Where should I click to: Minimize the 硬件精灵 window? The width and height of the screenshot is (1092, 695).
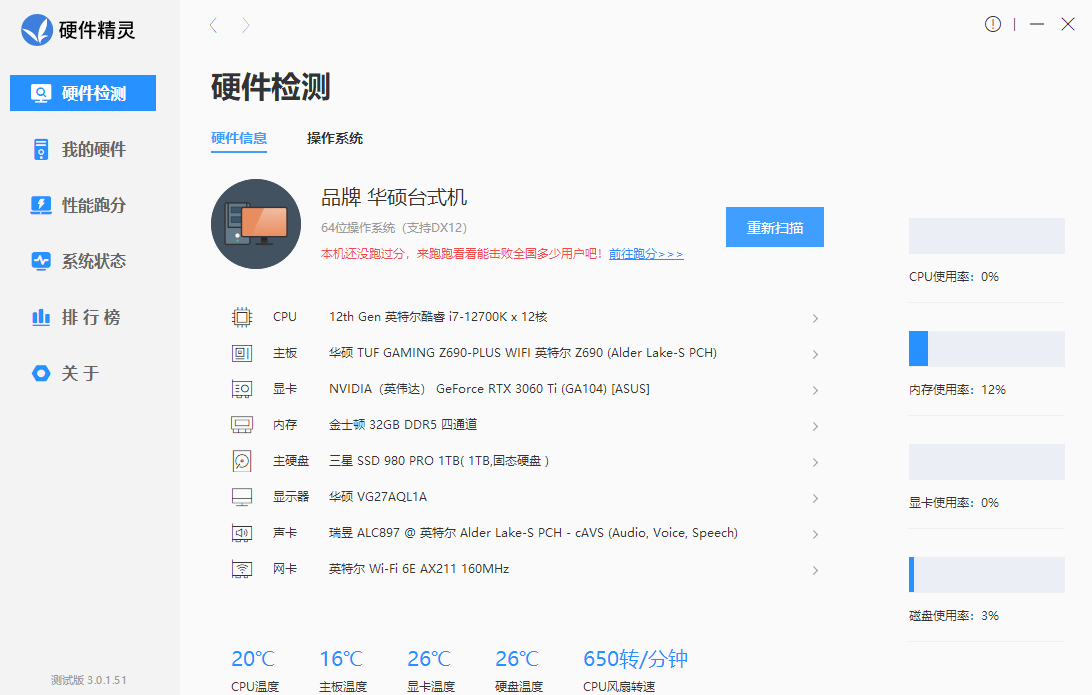click(1037, 24)
